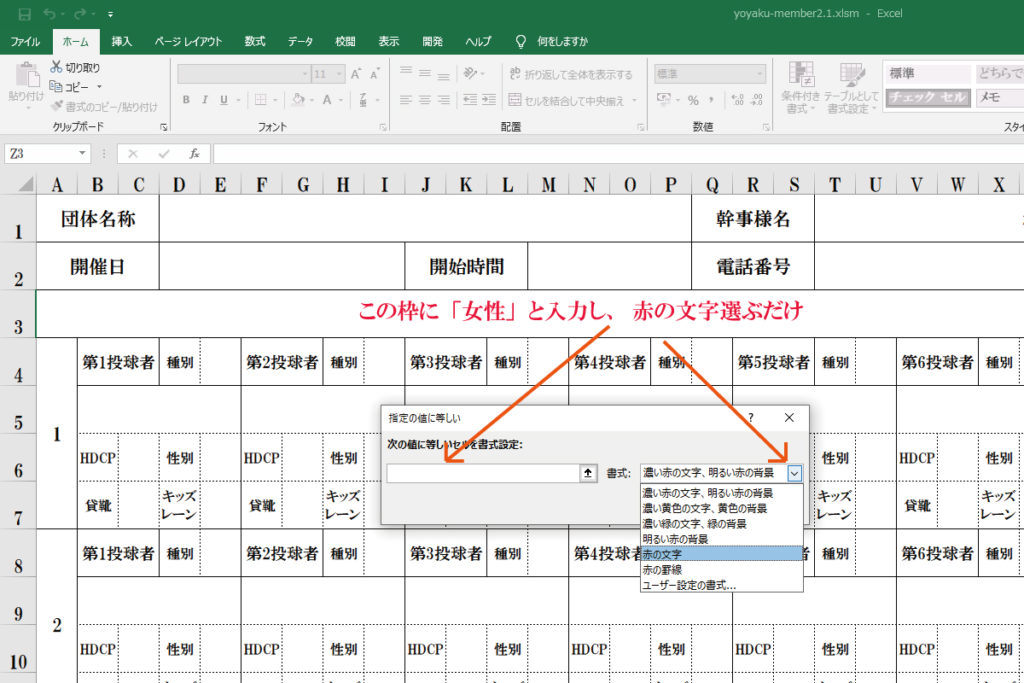
Task: Open the format (書式) dropdown arrow in dialog
Action: 794,473
